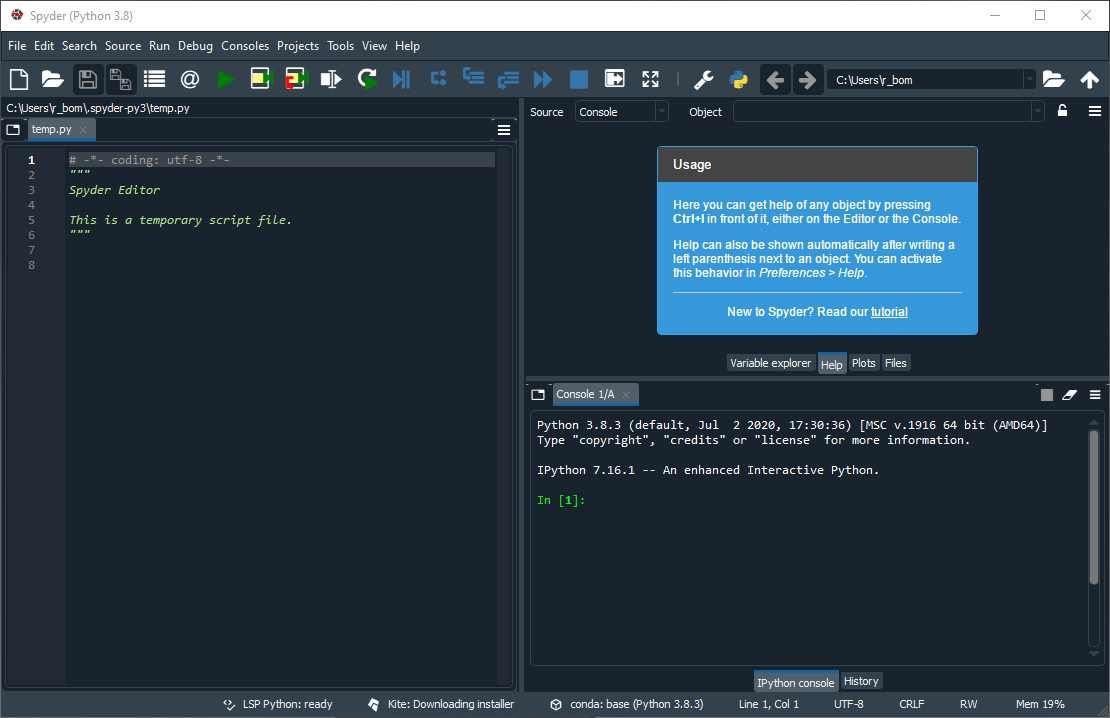
Task: Run the current cell
Action: (261, 79)
